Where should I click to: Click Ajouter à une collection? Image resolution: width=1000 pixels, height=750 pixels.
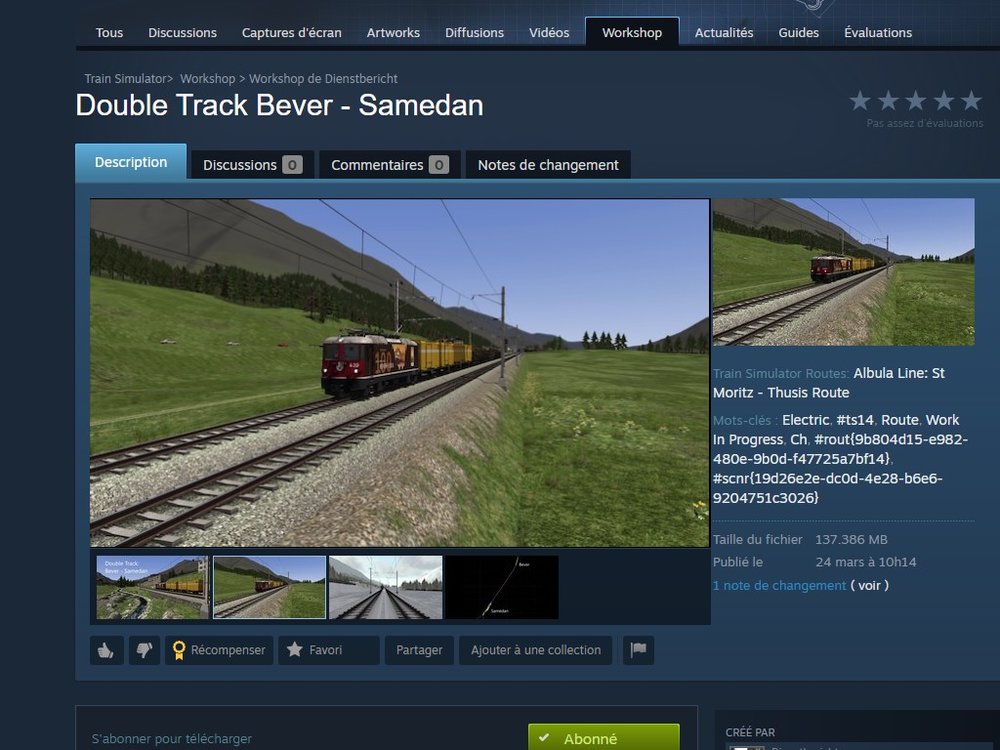[x=536, y=650]
